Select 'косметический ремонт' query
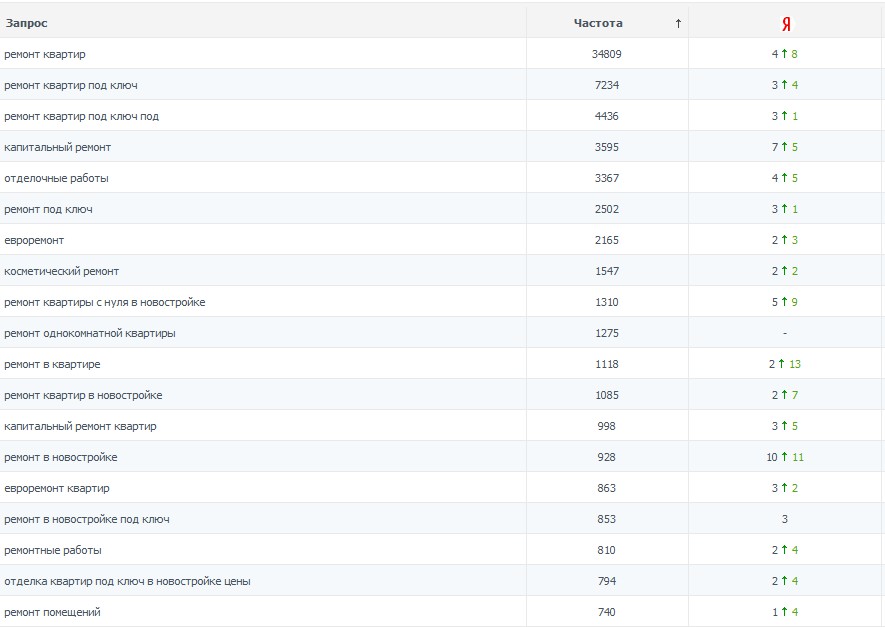Image resolution: width=885 pixels, height=627 pixels. (62, 271)
